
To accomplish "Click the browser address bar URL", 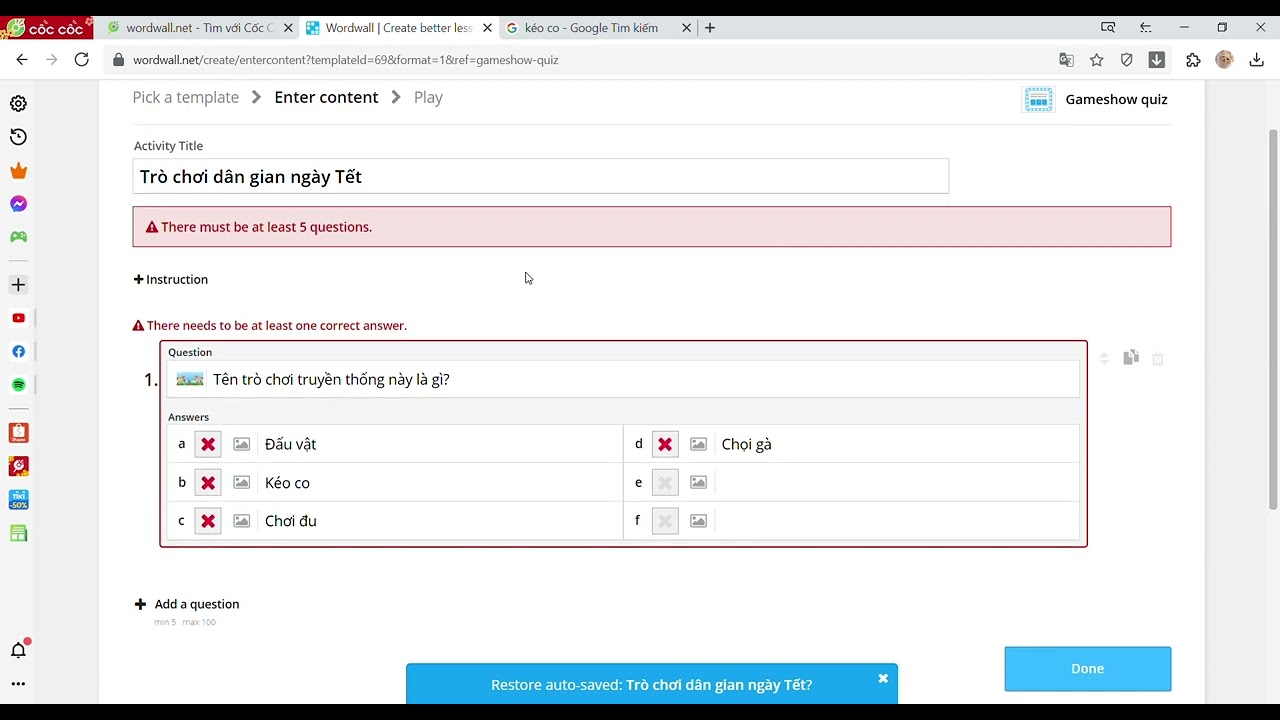I will pyautogui.click(x=345, y=60).
